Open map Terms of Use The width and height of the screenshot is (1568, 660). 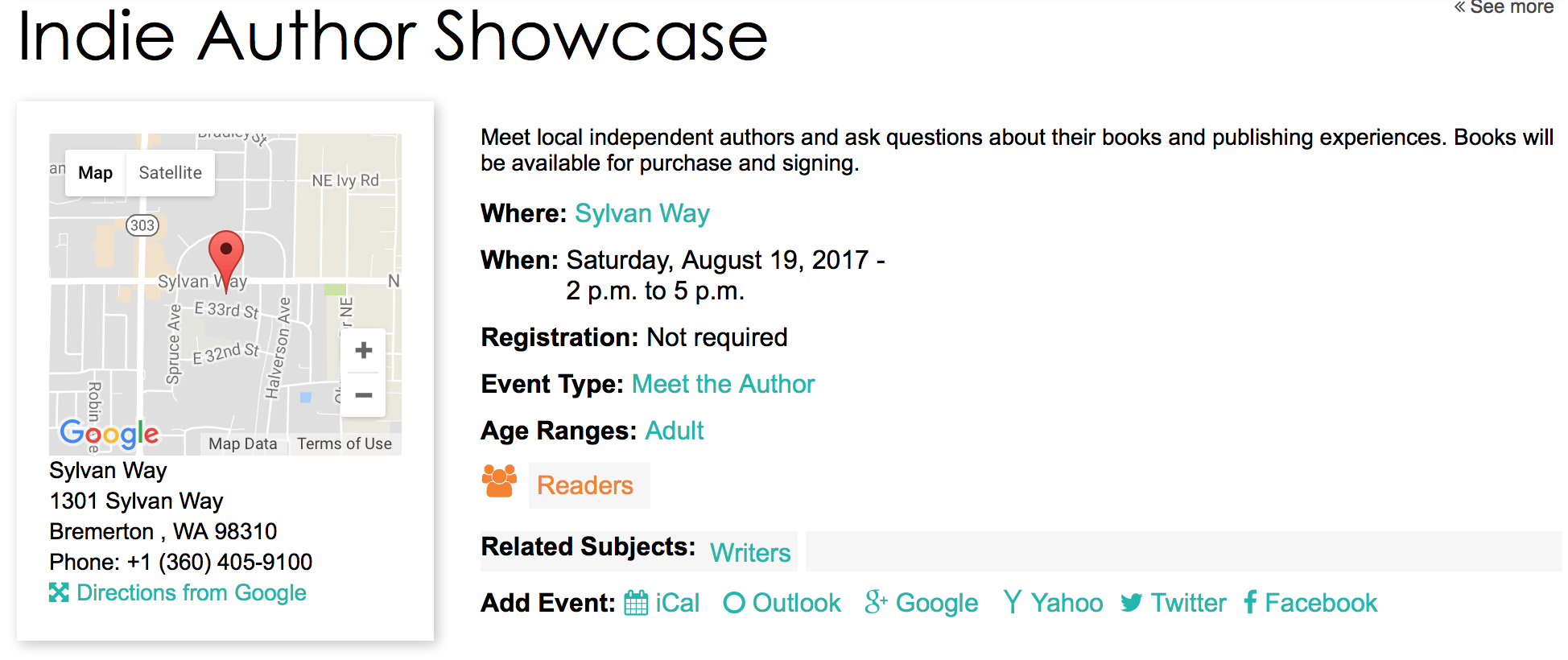(345, 443)
